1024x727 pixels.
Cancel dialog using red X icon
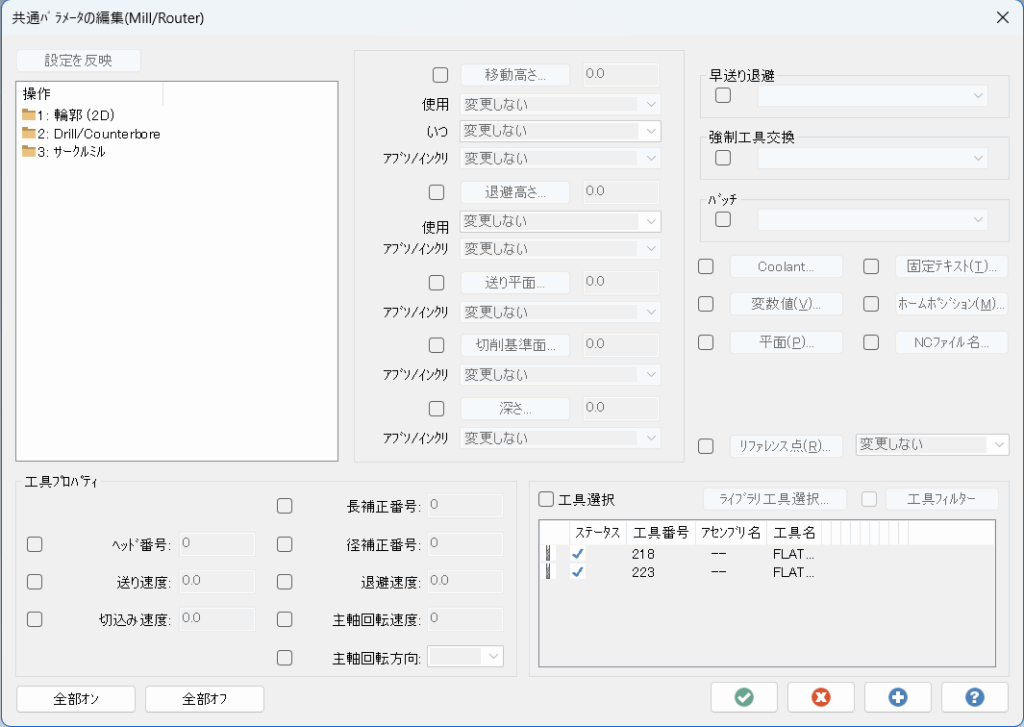tap(821, 697)
